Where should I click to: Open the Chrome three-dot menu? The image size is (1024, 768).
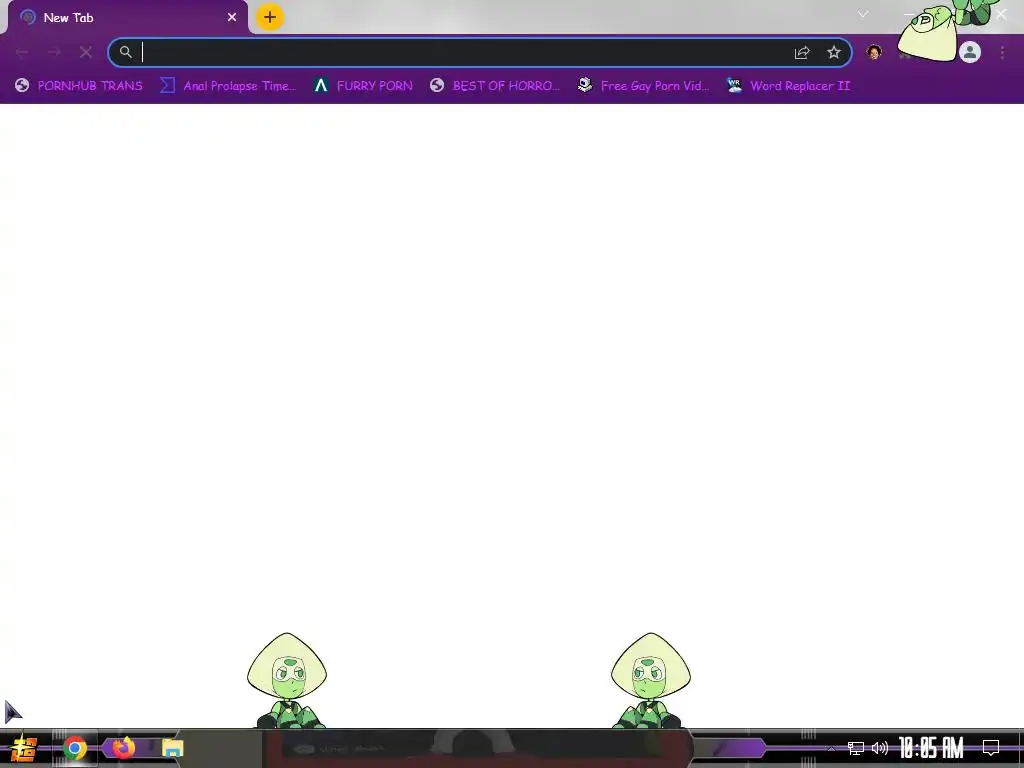click(x=1002, y=52)
